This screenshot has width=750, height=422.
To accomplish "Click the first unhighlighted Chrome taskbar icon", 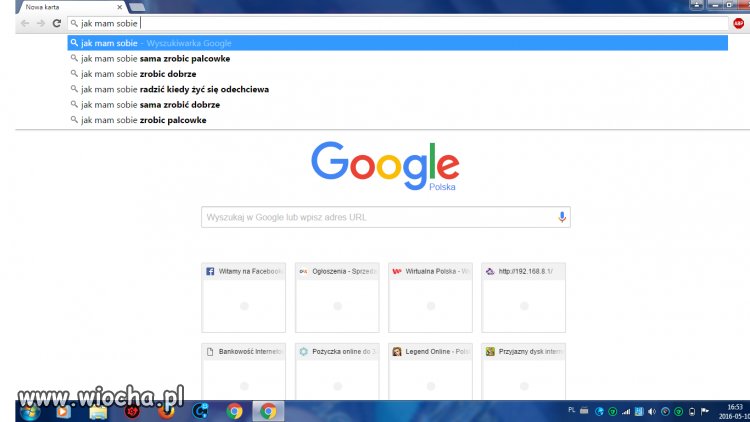I will 234,411.
